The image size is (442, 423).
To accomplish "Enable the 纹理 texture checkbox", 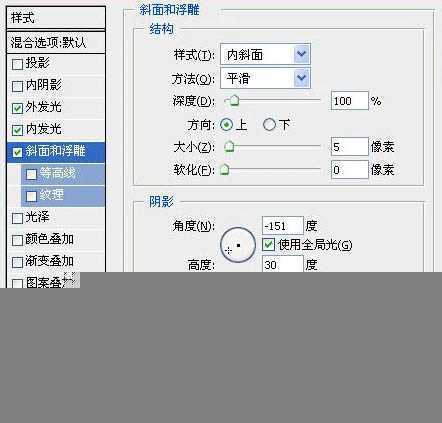I will [x=31, y=196].
